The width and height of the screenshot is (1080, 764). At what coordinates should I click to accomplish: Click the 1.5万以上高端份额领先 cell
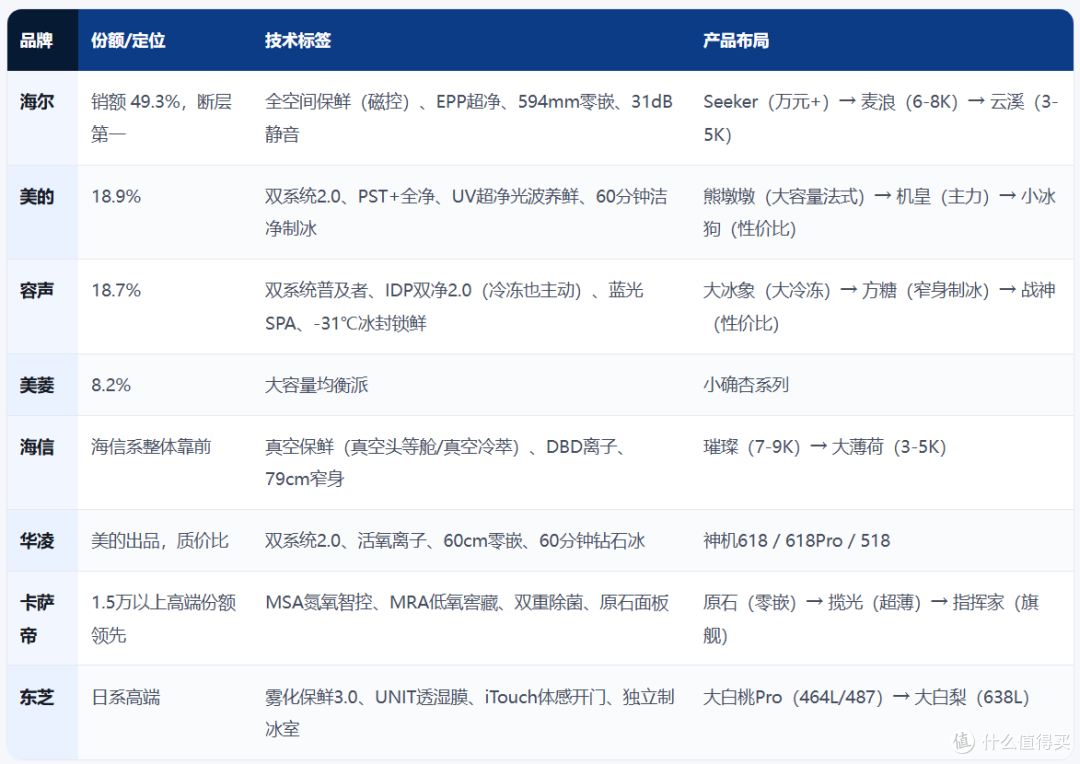(165, 618)
